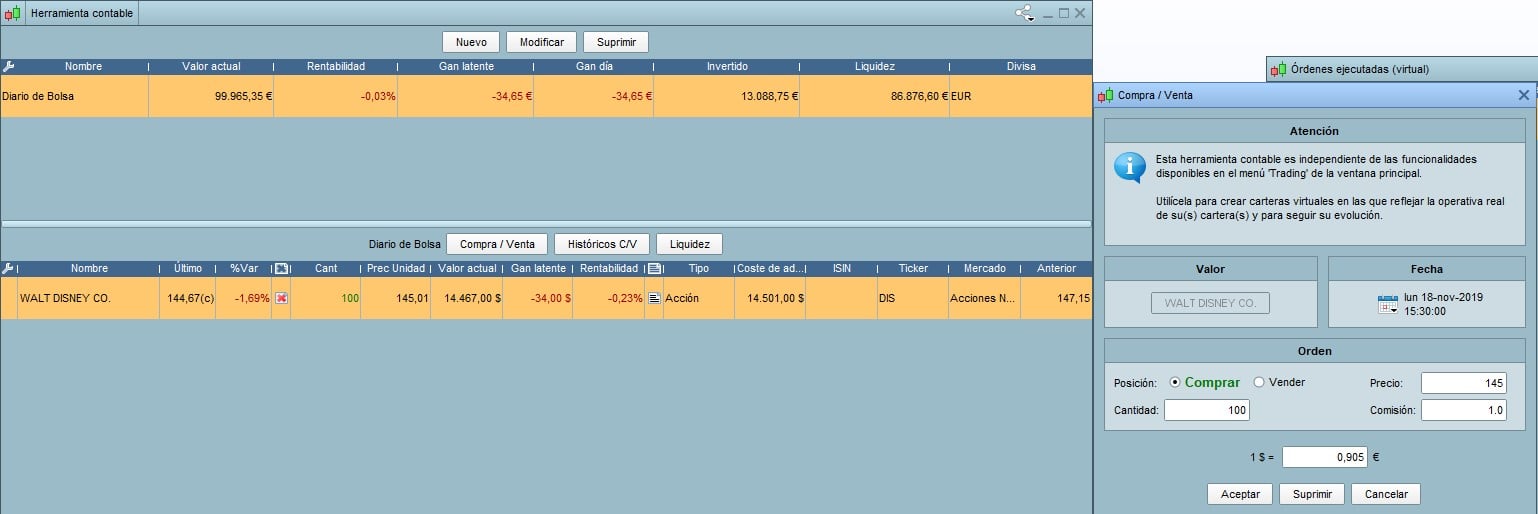
Task: Click the Tipo column header
Action: point(699,269)
